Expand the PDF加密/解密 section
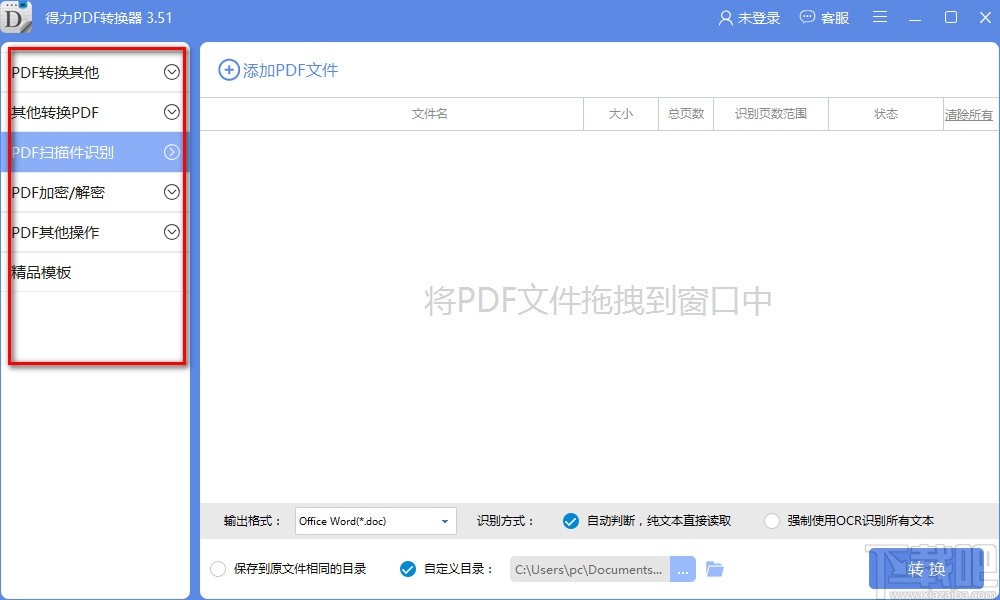Image resolution: width=1000 pixels, height=600 pixels. click(x=172, y=192)
